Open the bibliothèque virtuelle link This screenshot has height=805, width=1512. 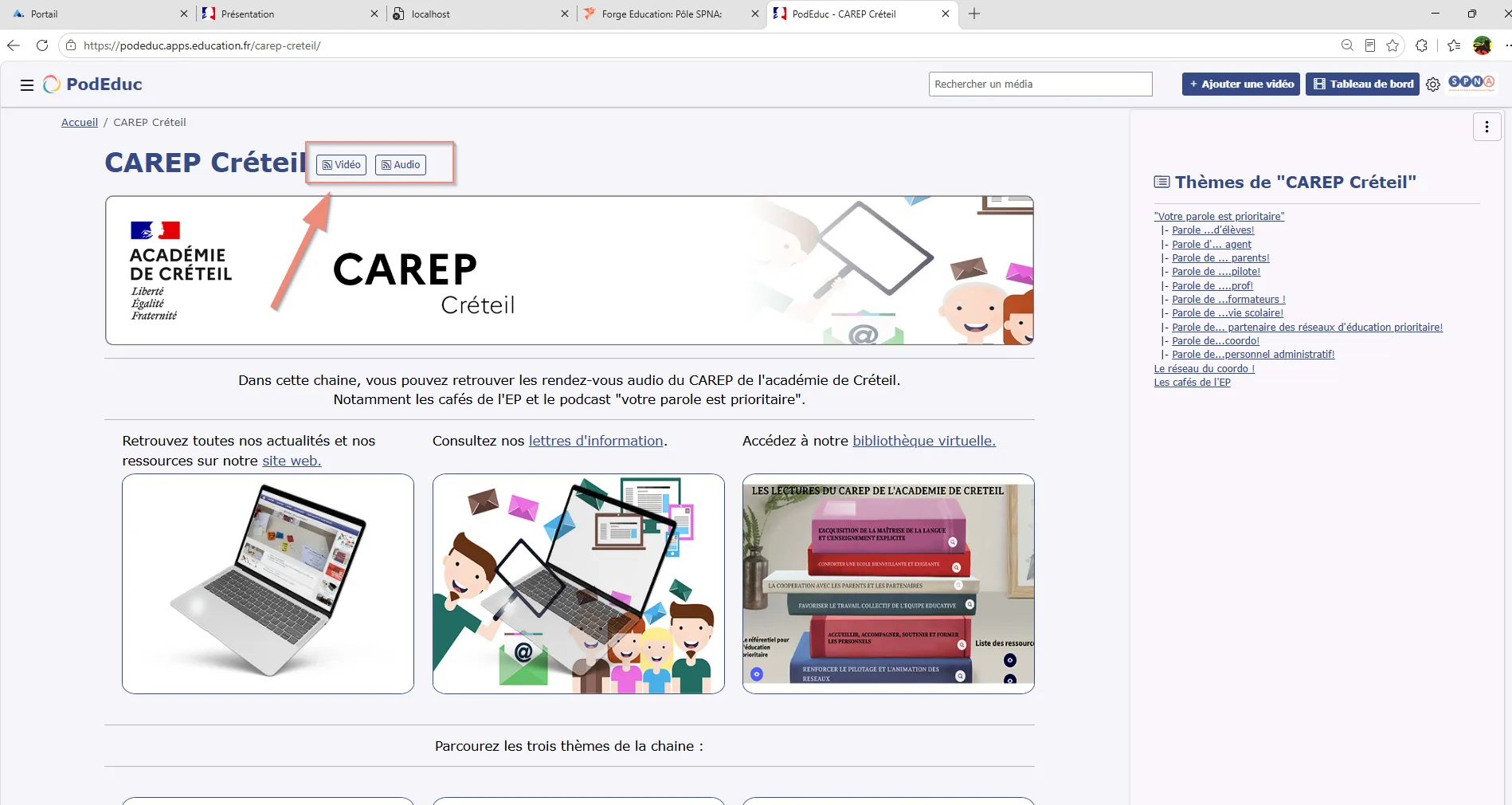924,441
